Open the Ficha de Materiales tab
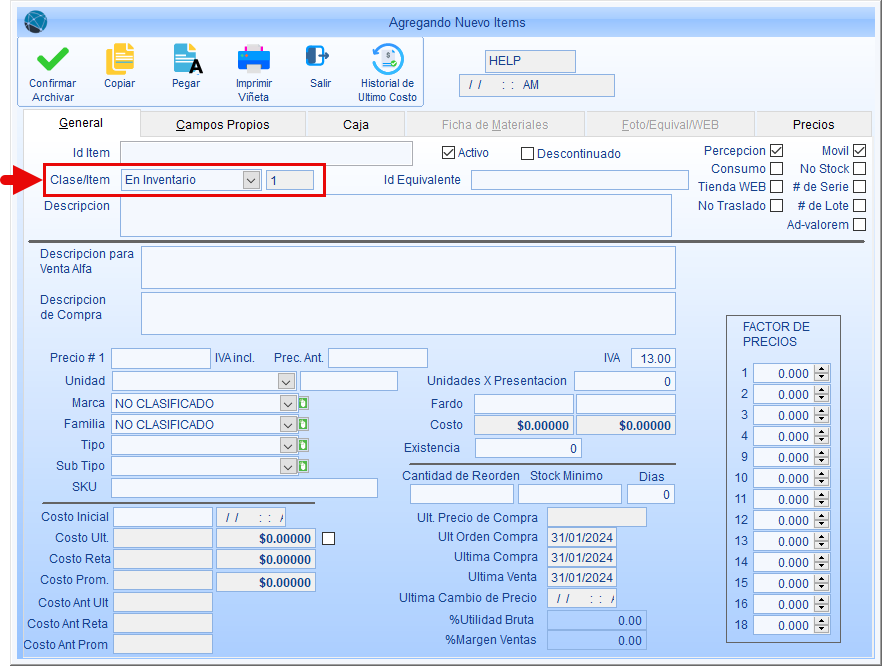The image size is (882, 666). (x=495, y=124)
